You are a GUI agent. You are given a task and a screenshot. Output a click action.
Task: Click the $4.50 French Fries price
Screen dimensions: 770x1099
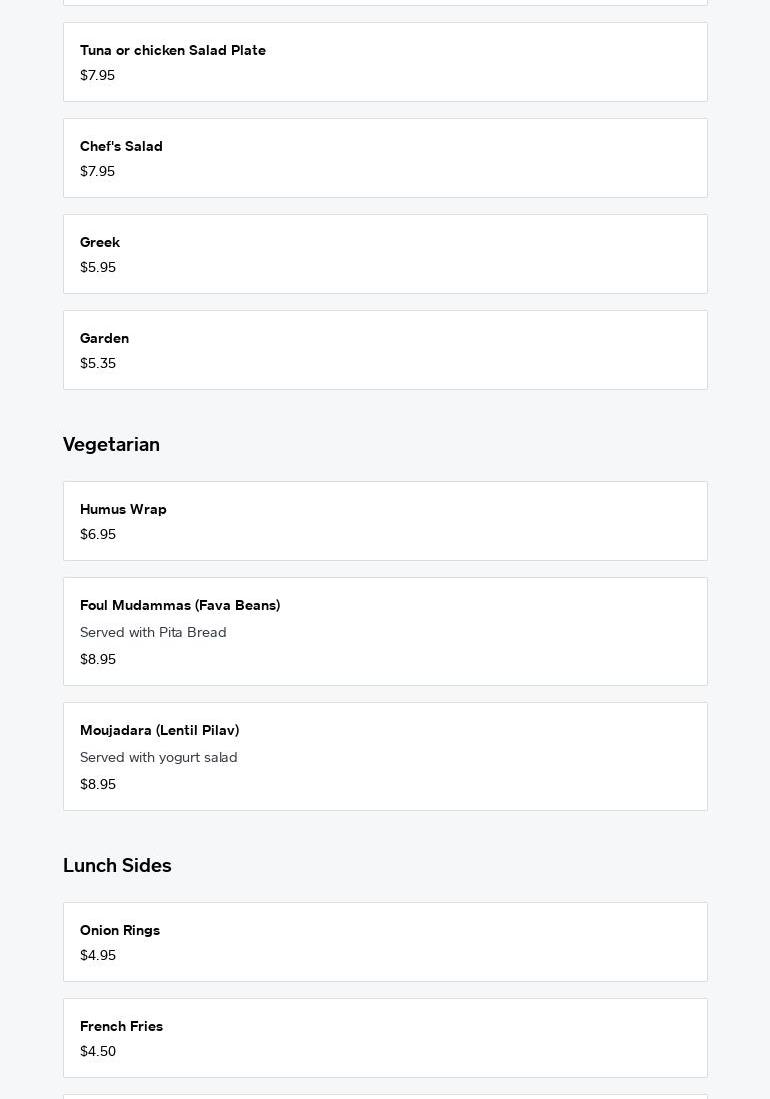[x=98, y=1052]
